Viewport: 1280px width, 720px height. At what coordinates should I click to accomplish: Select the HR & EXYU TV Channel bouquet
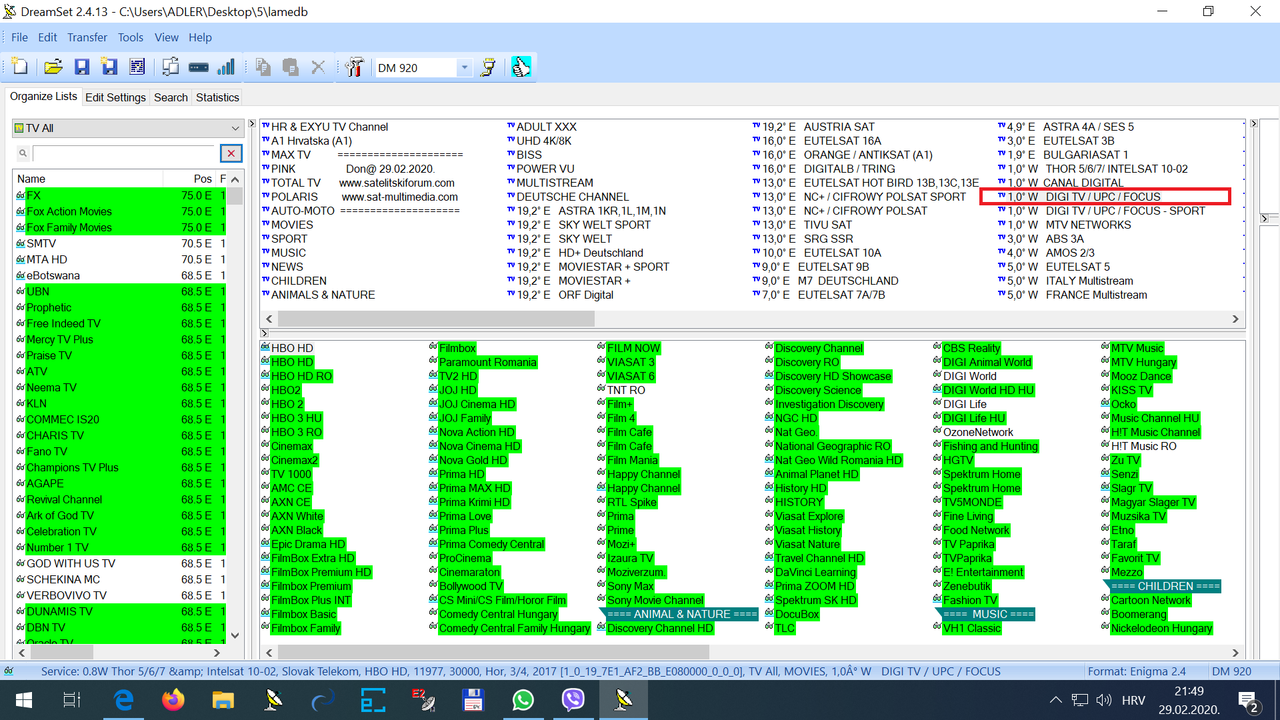tap(325, 127)
